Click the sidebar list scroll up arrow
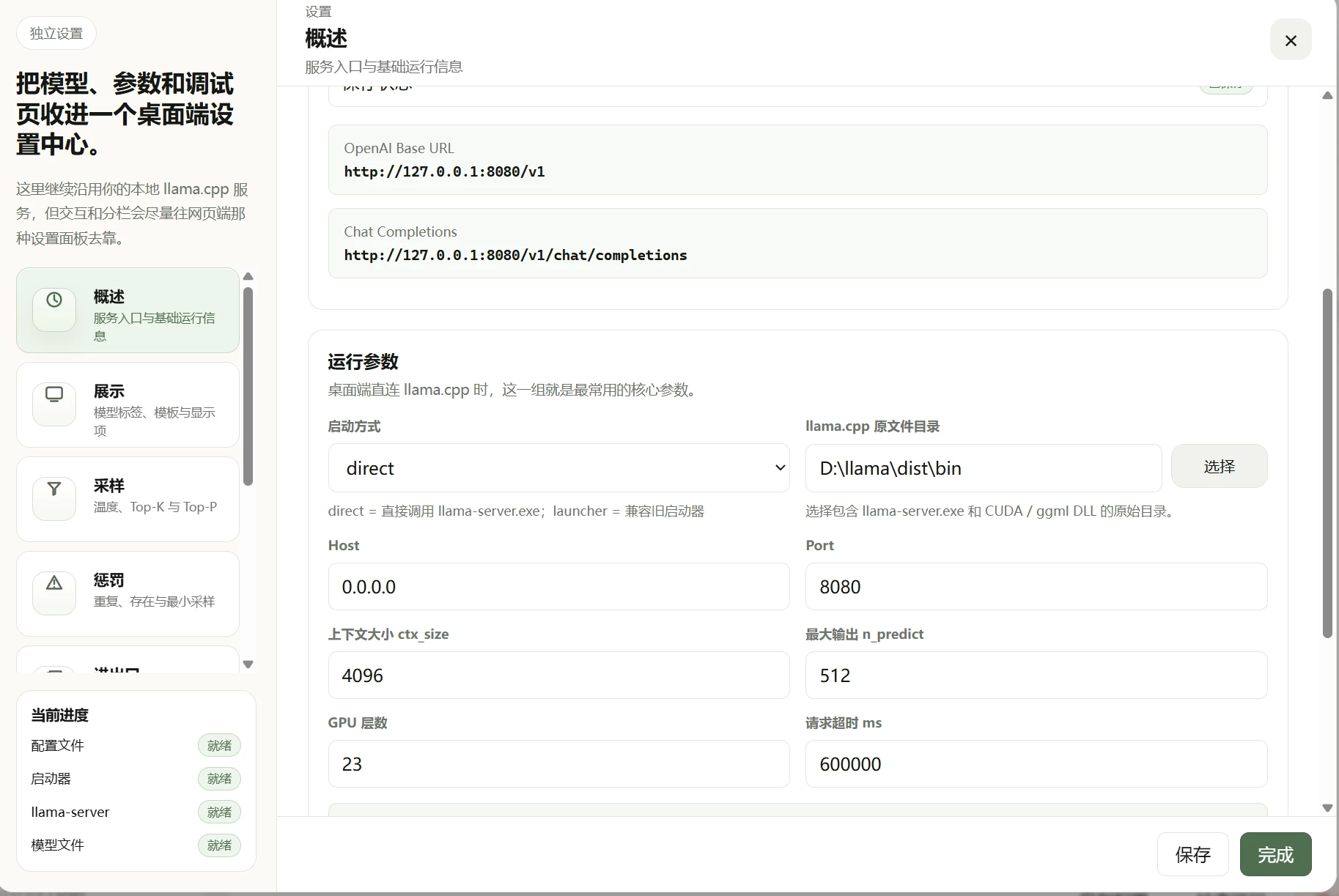 tap(248, 276)
